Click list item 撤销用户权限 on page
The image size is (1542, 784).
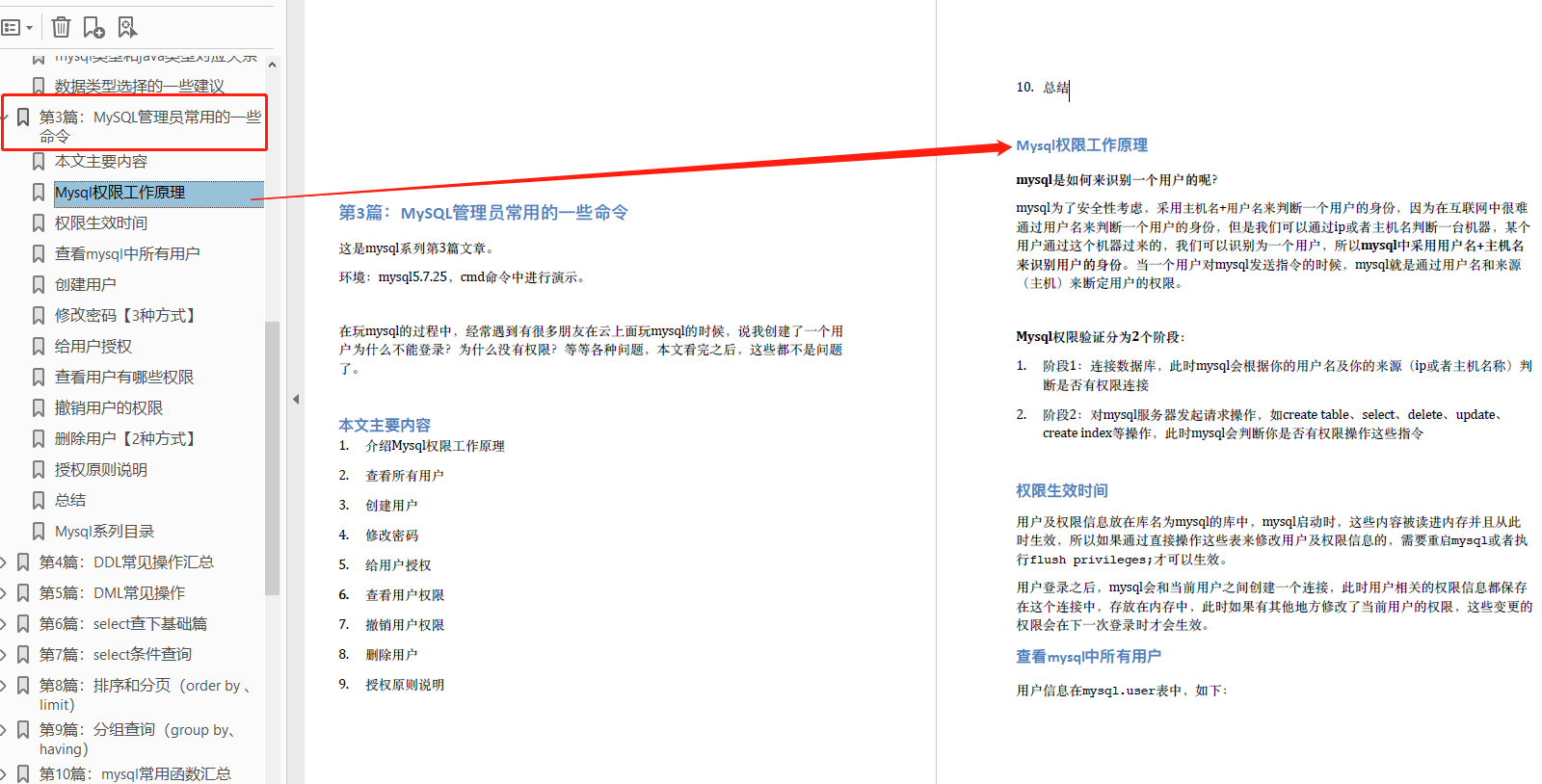pyautogui.click(x=405, y=625)
